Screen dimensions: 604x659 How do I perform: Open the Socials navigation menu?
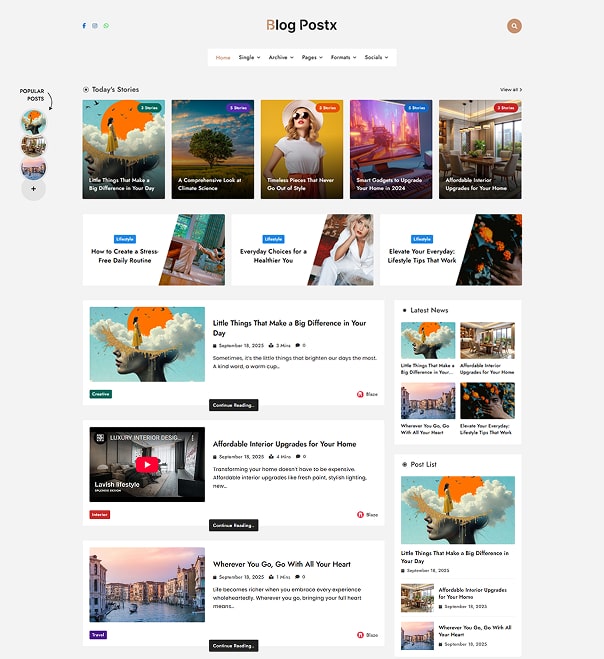pyautogui.click(x=375, y=58)
